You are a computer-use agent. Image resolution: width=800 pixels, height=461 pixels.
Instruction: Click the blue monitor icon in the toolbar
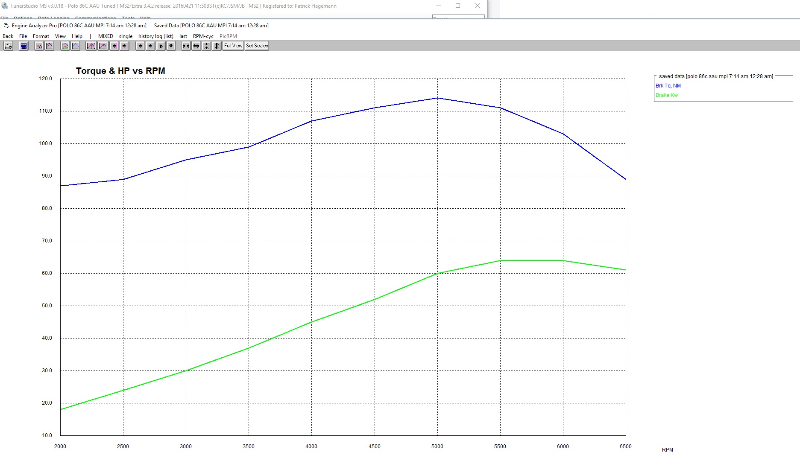[24, 46]
